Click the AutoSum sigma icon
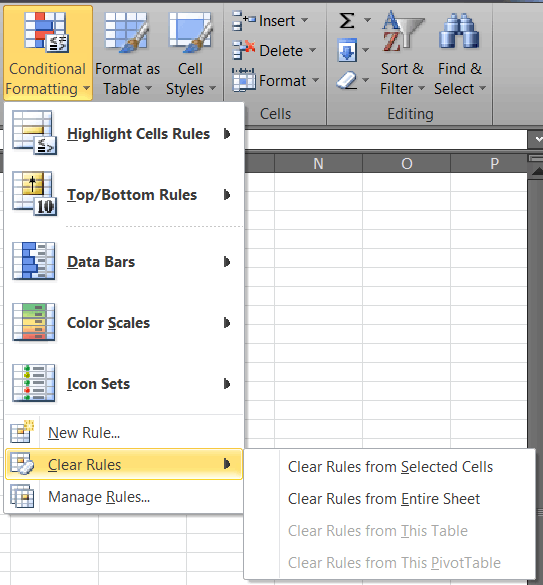Viewport: 543px width, 585px height. 347,20
